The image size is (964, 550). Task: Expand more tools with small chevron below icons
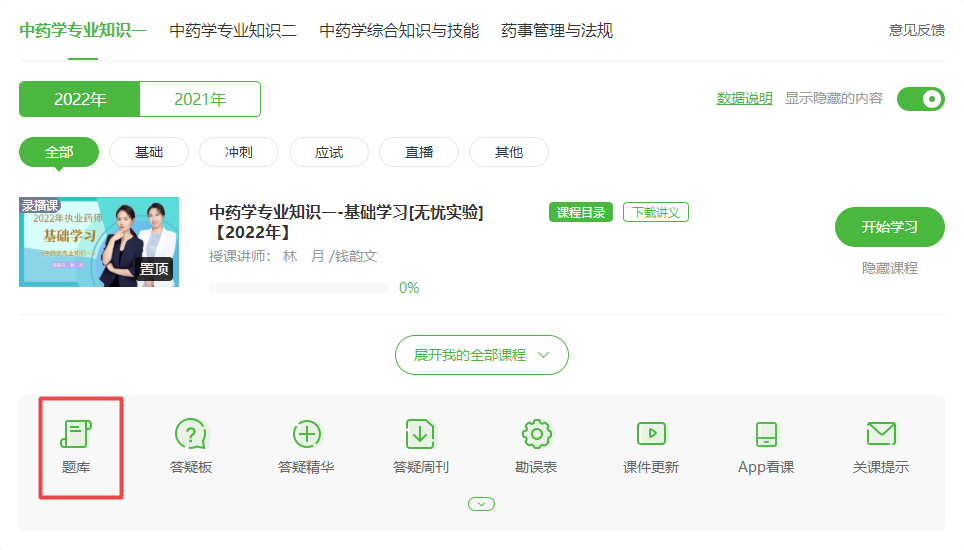pos(482,504)
